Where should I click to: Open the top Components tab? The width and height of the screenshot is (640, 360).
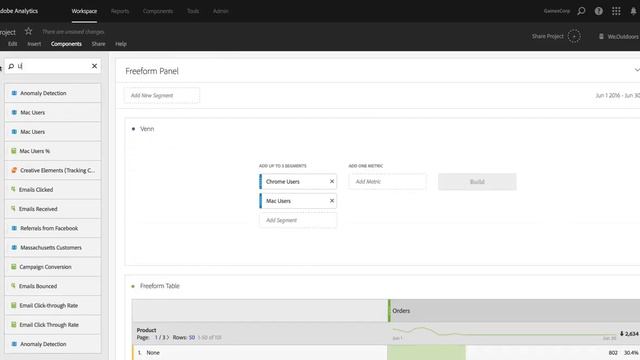click(x=158, y=11)
